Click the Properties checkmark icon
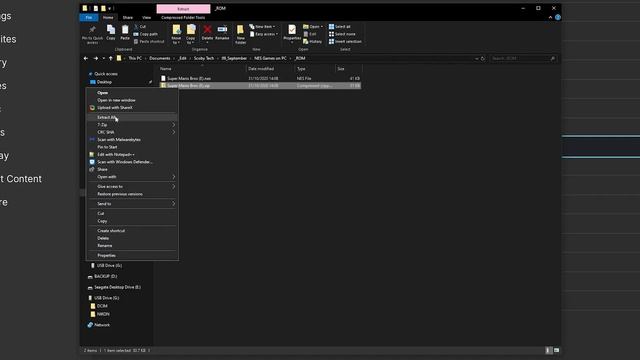Viewport: 640px width, 360px height. pyautogui.click(x=292, y=29)
